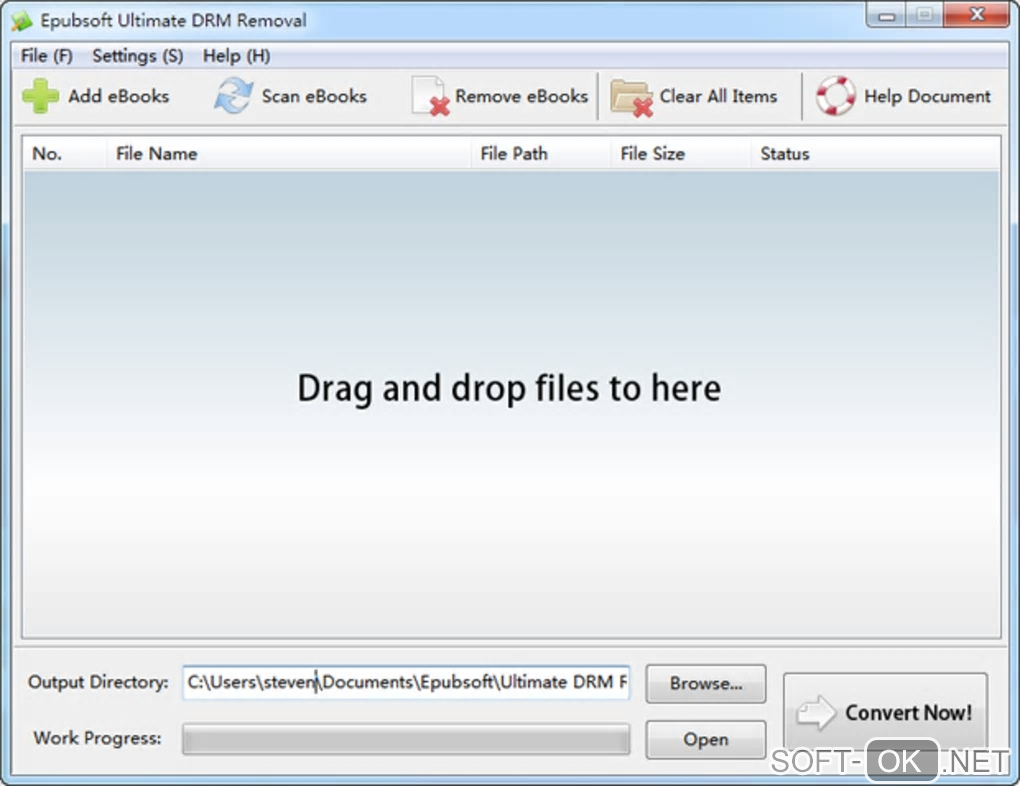The width and height of the screenshot is (1020, 786).
Task: Click the Open output folder button
Action: tap(706, 739)
